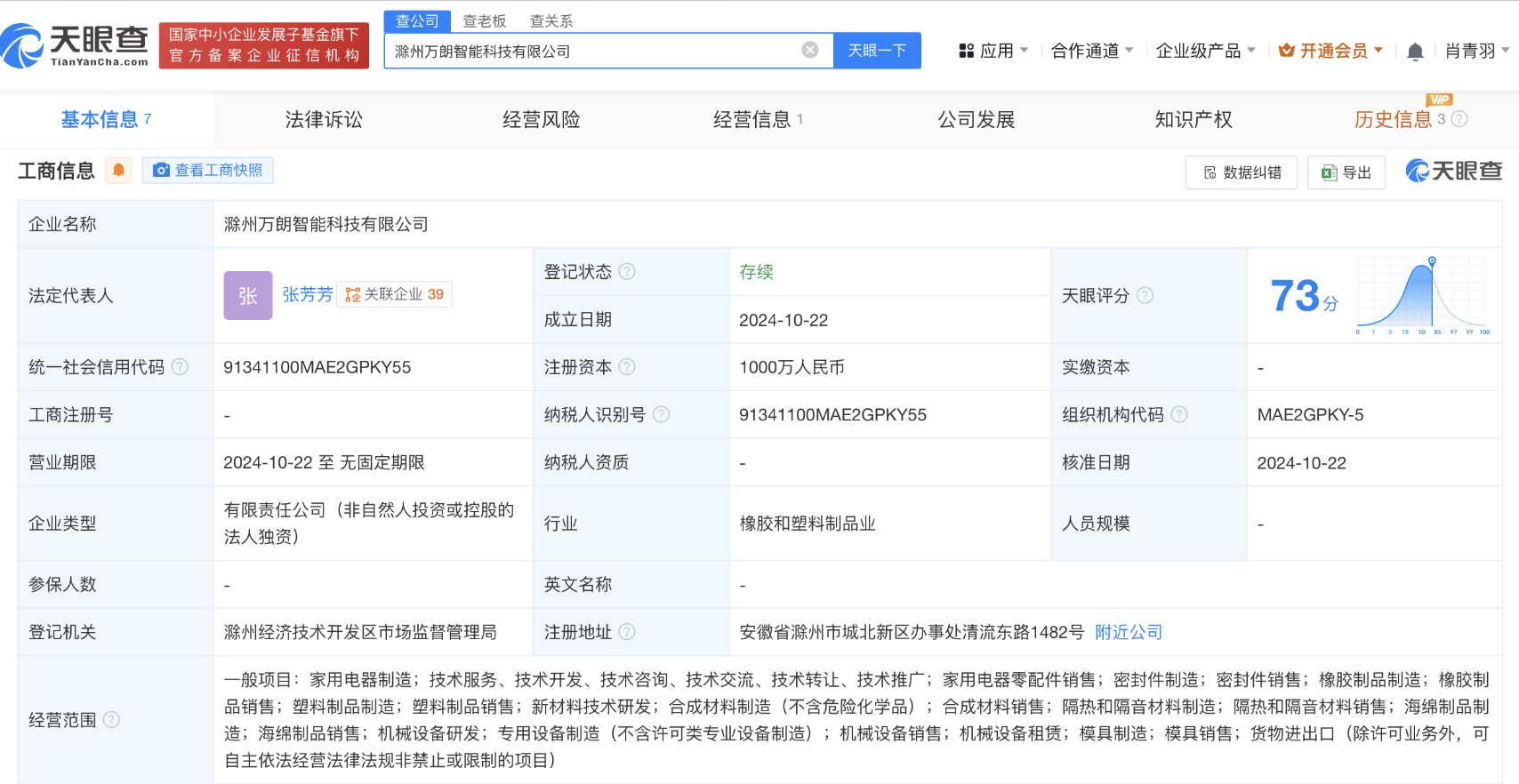
Task: Click help icon next to 天眼评分
Action: point(1145,295)
